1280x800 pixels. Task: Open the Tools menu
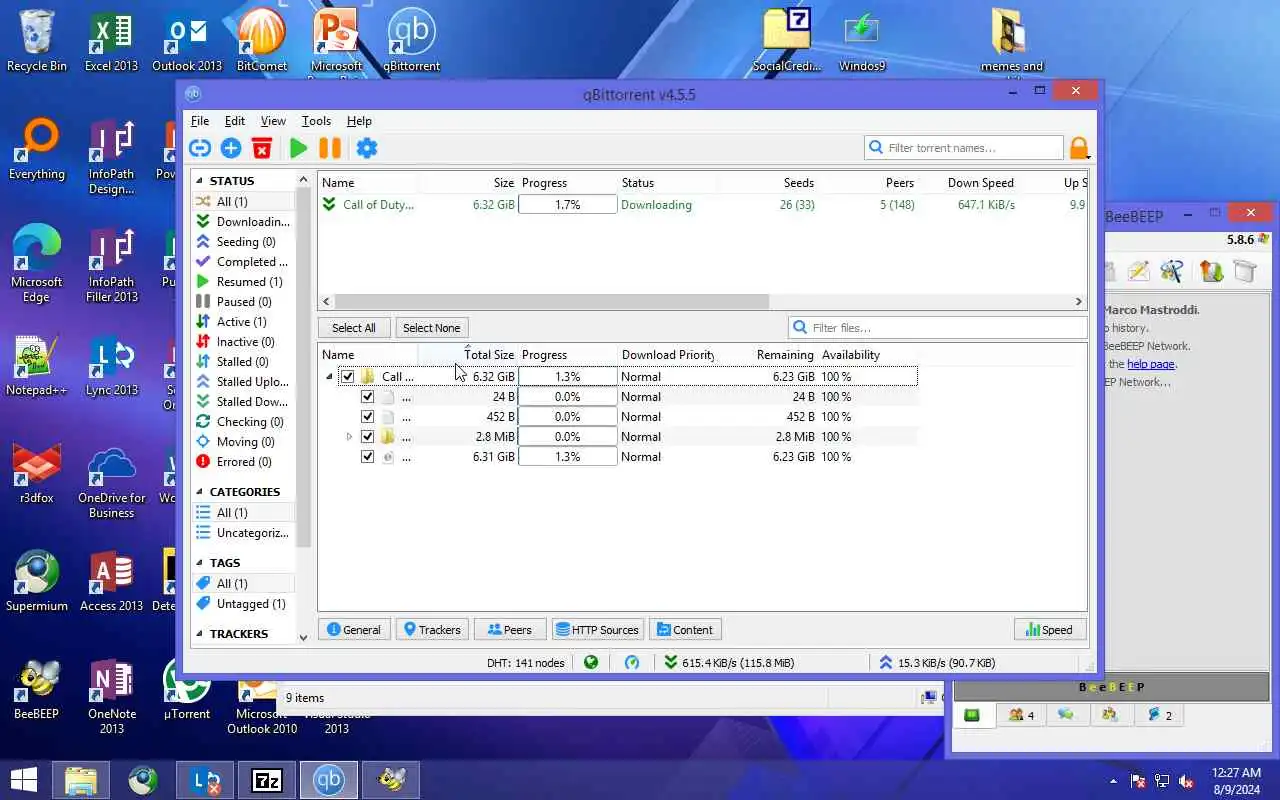[x=316, y=121]
